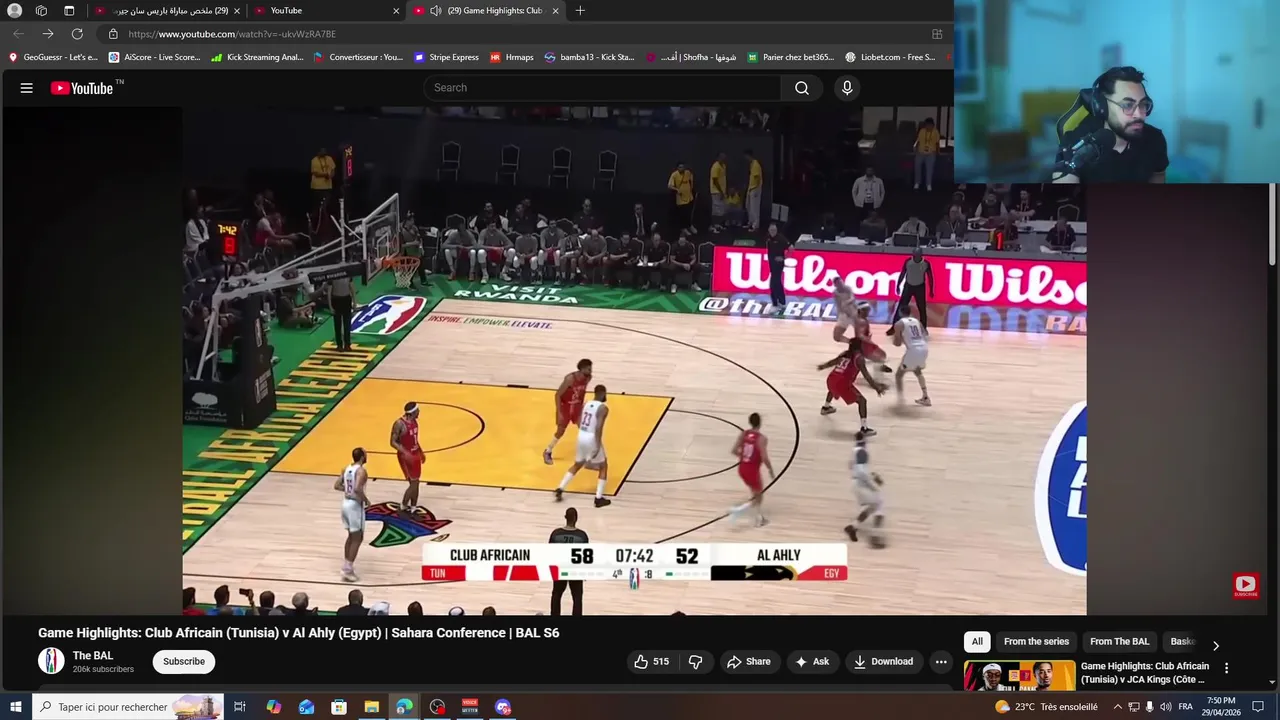The width and height of the screenshot is (1280, 720).
Task: Switch to the Arabic-titled first browser tab
Action: click(x=166, y=11)
